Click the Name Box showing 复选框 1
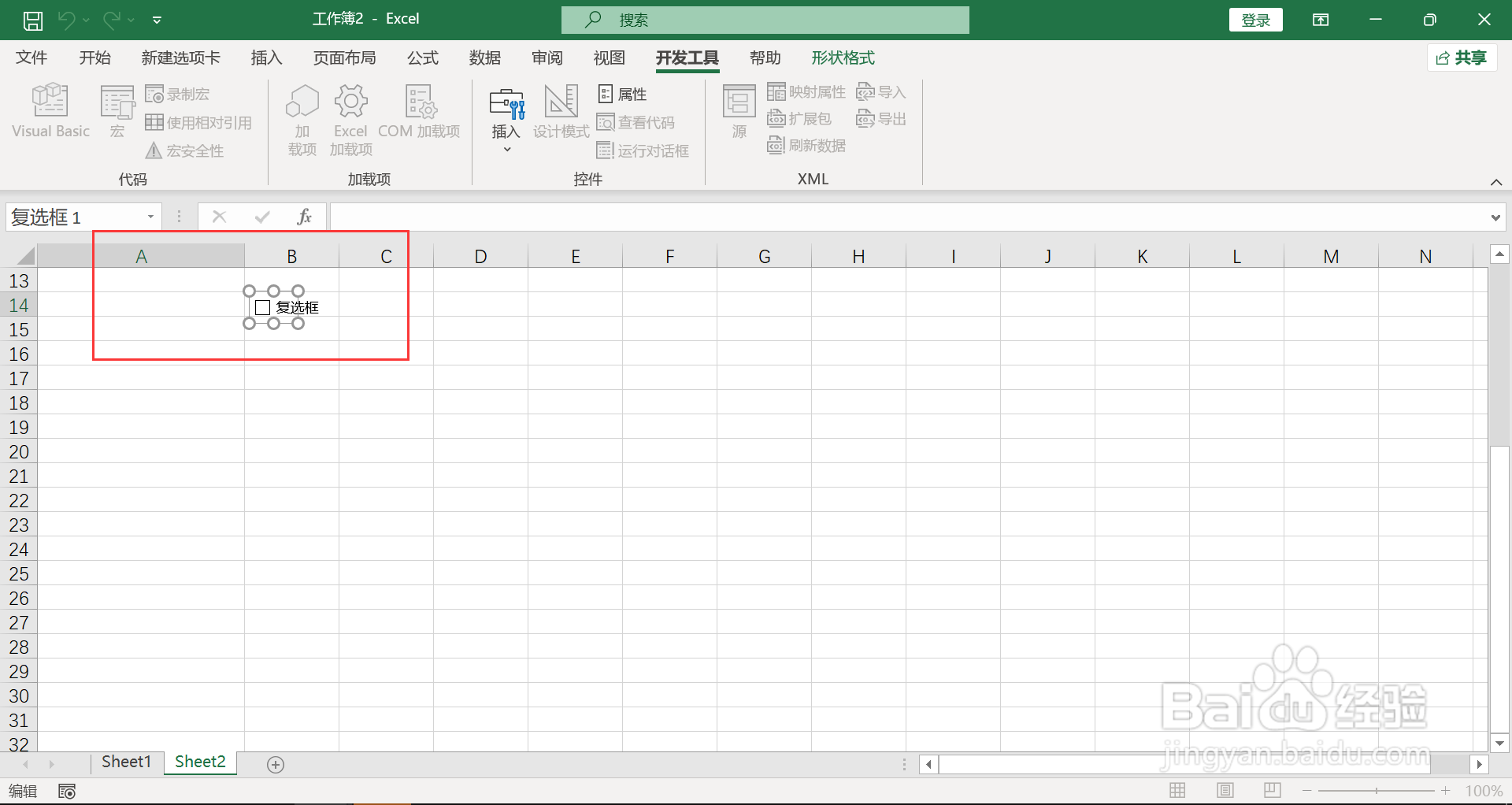Screen dimensions: 1512x805 point(75,217)
